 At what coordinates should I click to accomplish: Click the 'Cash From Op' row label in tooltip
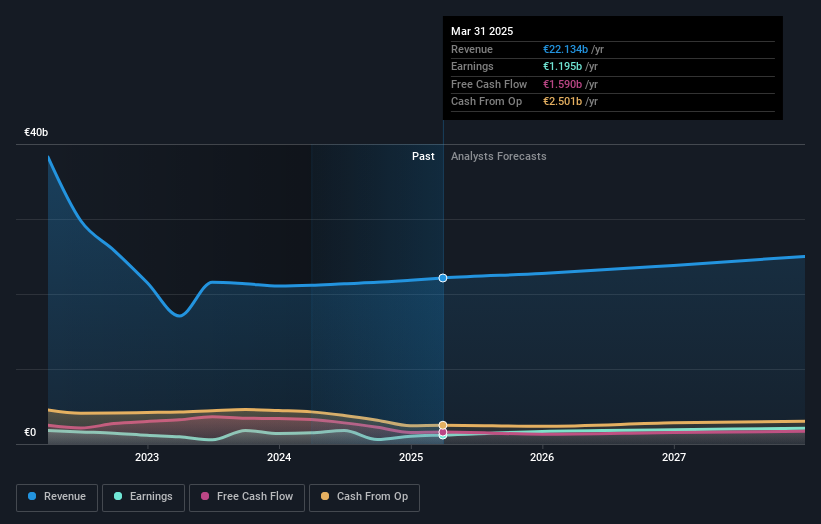tap(486, 102)
